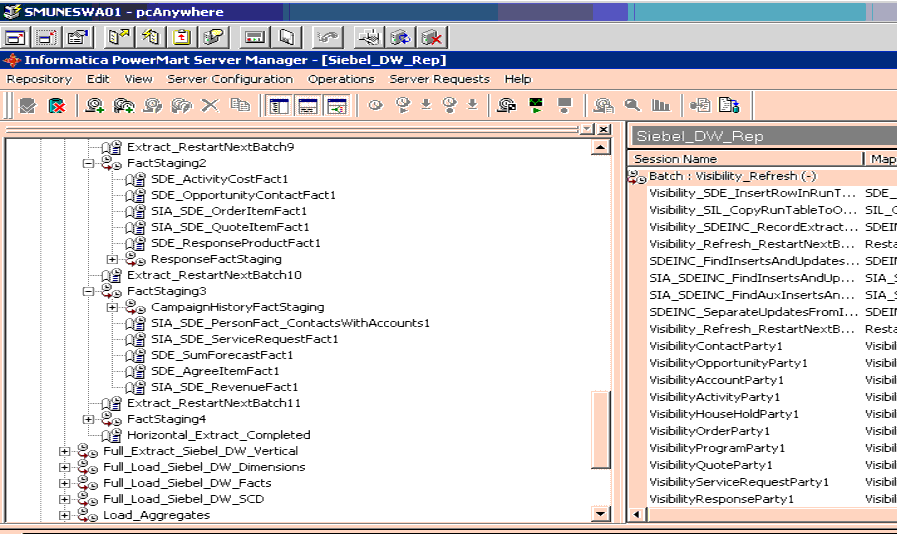Click pcAnywhere clipboard transfer icon
Image resolution: width=897 pixels, height=534 pixels.
coord(182,38)
